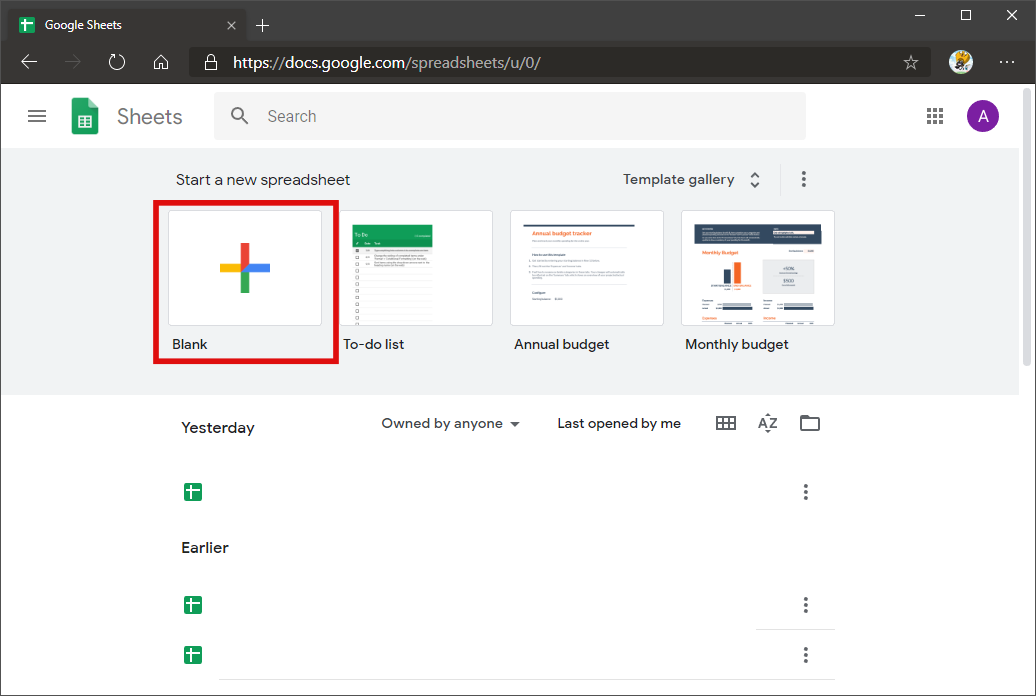This screenshot has width=1036, height=696.
Task: Click the Start a new spreadsheet heading
Action: (263, 180)
